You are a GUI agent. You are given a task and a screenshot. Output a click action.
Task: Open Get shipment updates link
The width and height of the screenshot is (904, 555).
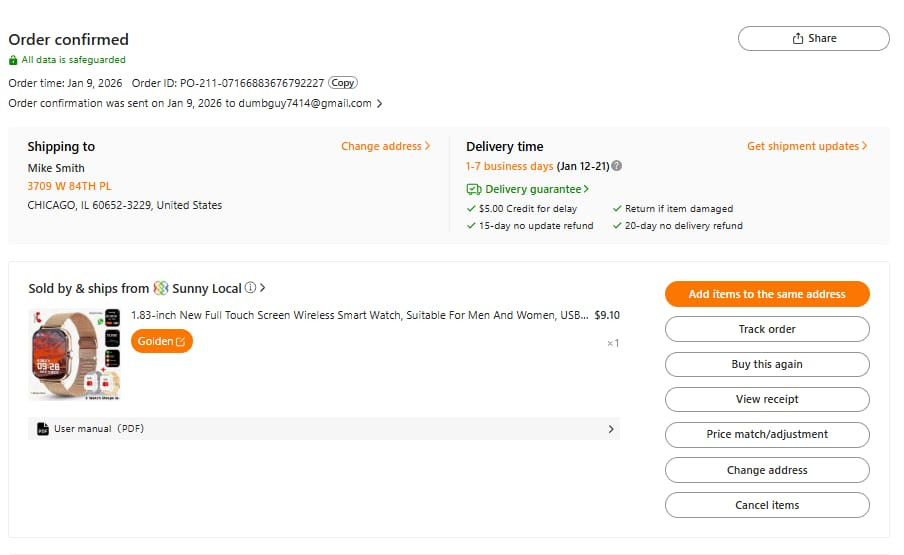click(x=806, y=146)
